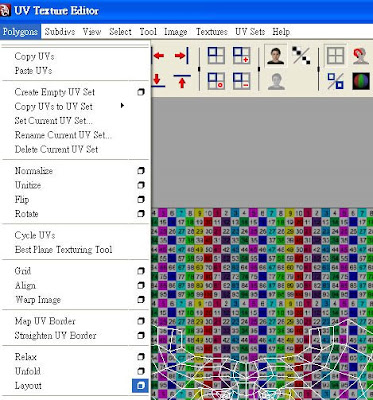Toggle the pixel snap icon
This screenshot has height=400, width=373.
[335, 81]
